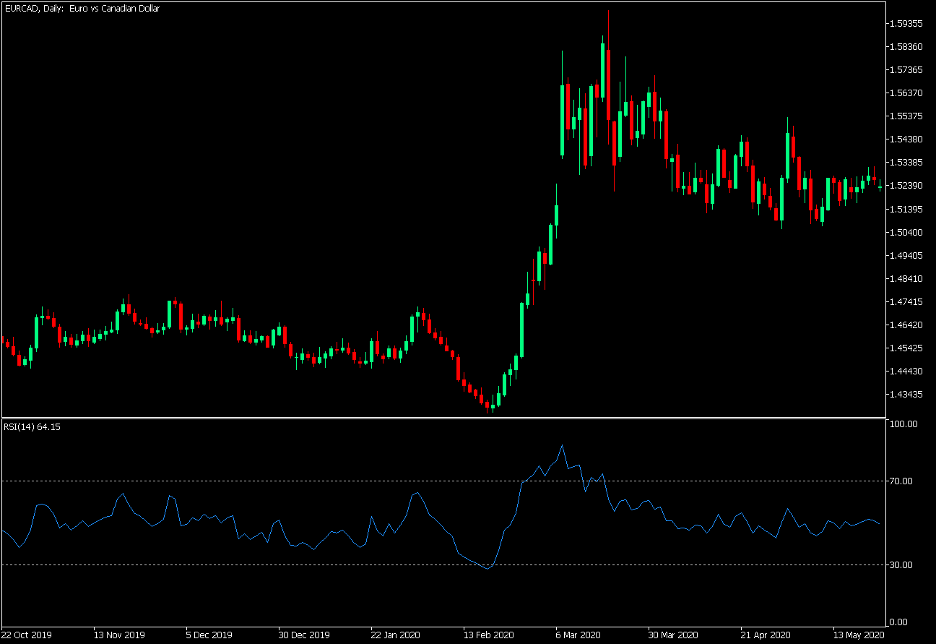Click the RSI 70.00 level label
The height and width of the screenshot is (644, 936).
point(905,481)
